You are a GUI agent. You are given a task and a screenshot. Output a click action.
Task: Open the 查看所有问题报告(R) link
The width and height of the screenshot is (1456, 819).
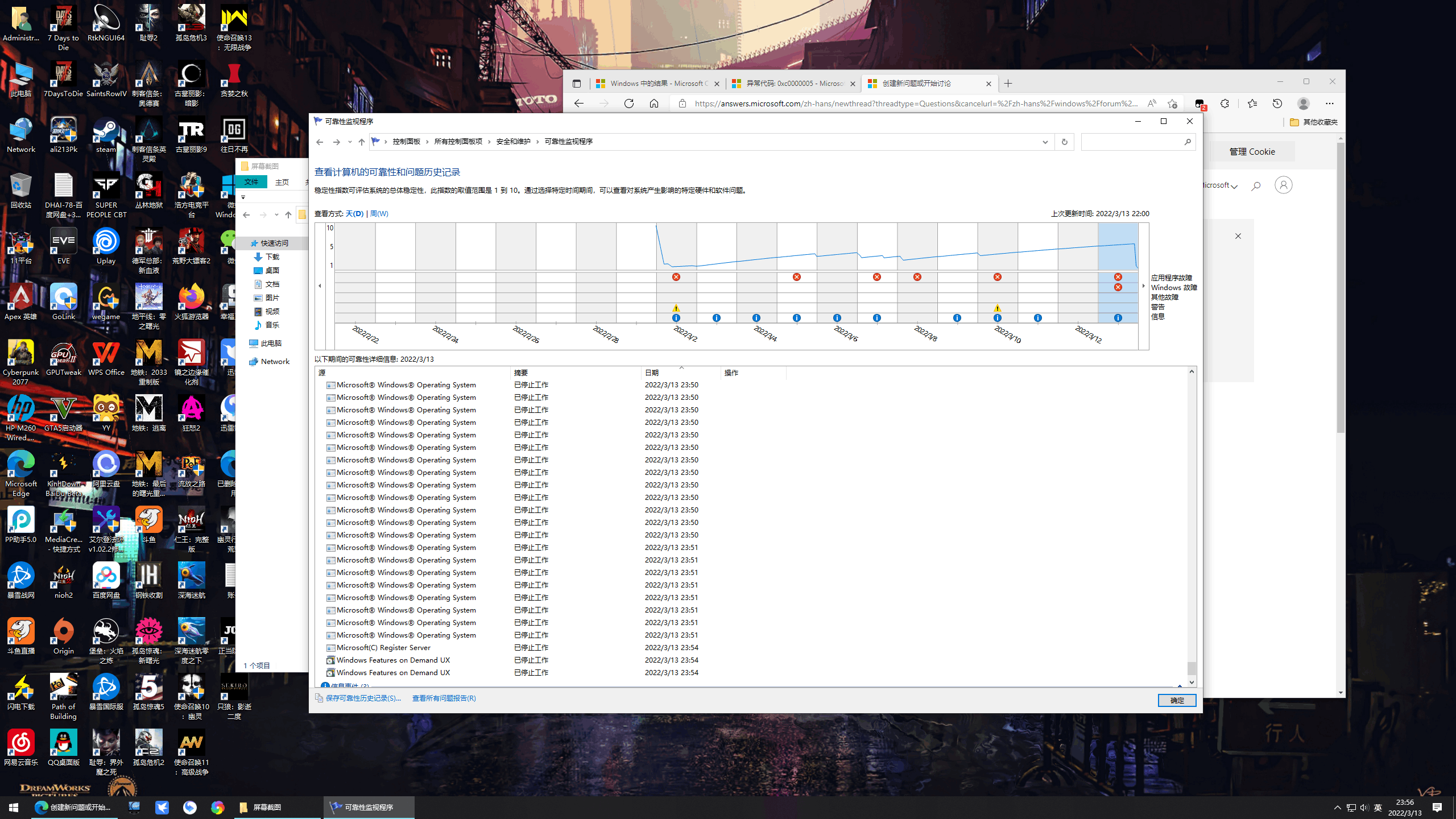(444, 698)
